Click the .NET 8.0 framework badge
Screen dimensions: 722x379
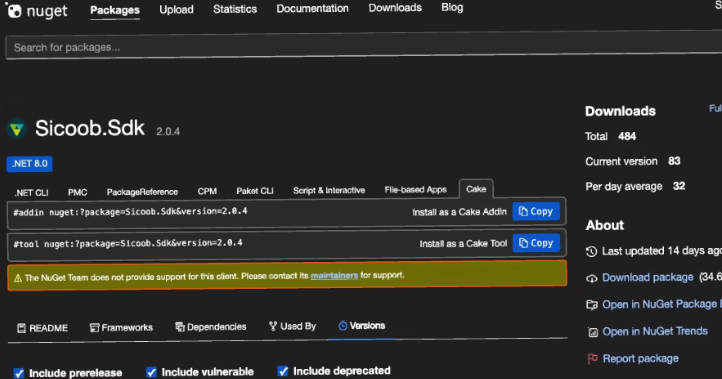29,163
